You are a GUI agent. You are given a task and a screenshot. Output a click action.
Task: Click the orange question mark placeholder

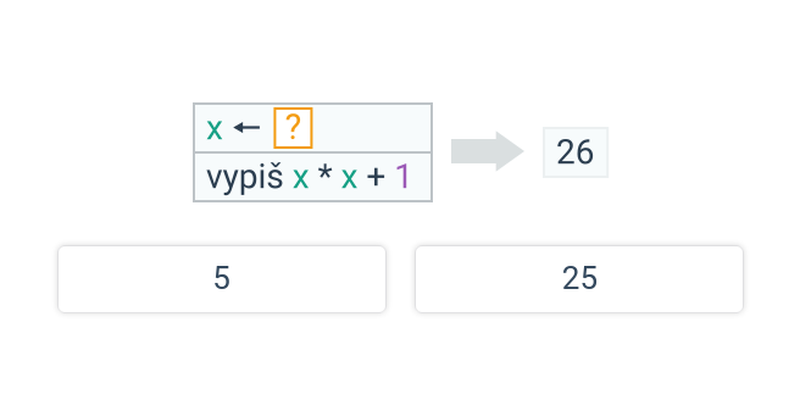[293, 128]
